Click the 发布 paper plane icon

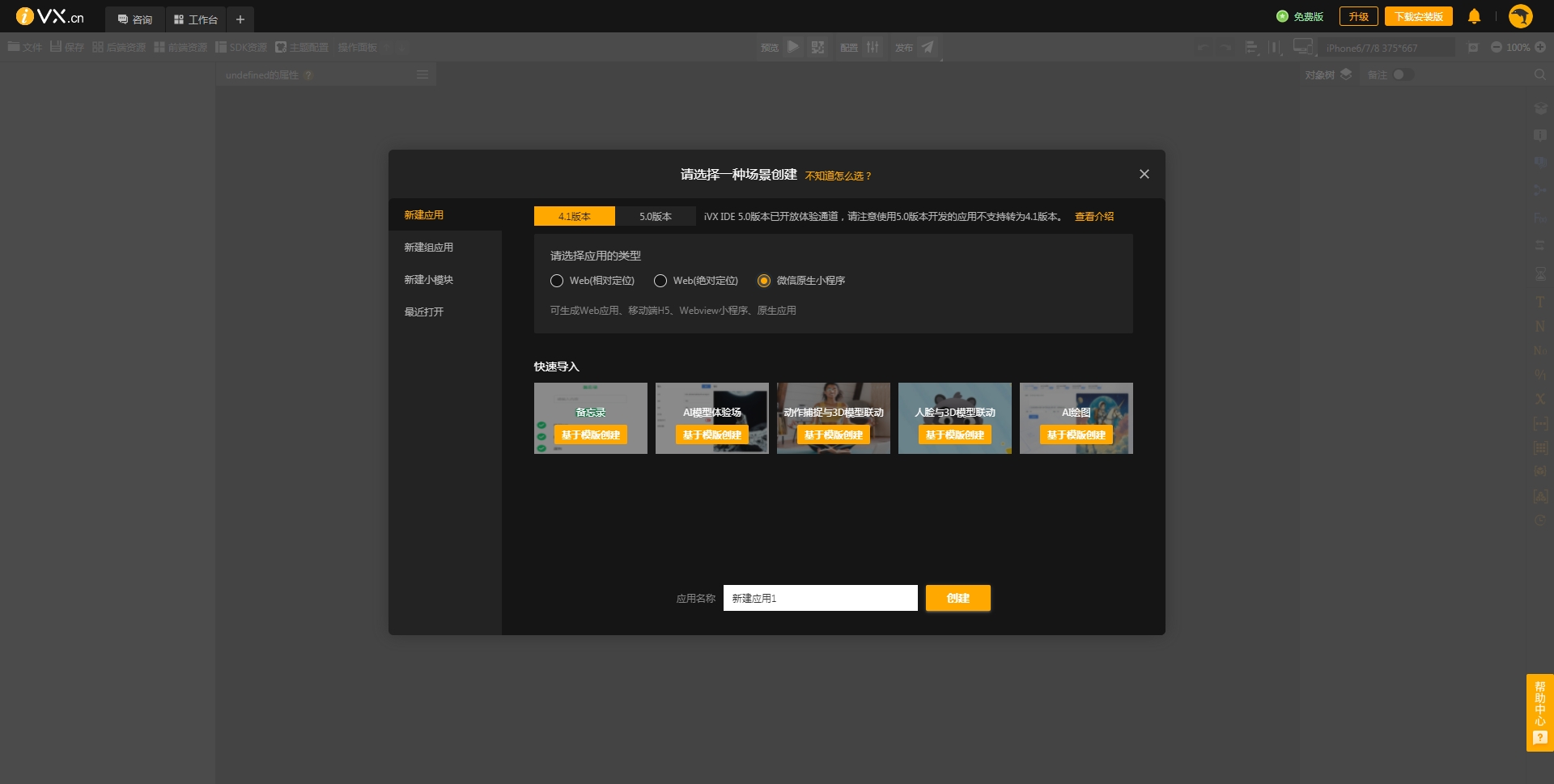(928, 47)
